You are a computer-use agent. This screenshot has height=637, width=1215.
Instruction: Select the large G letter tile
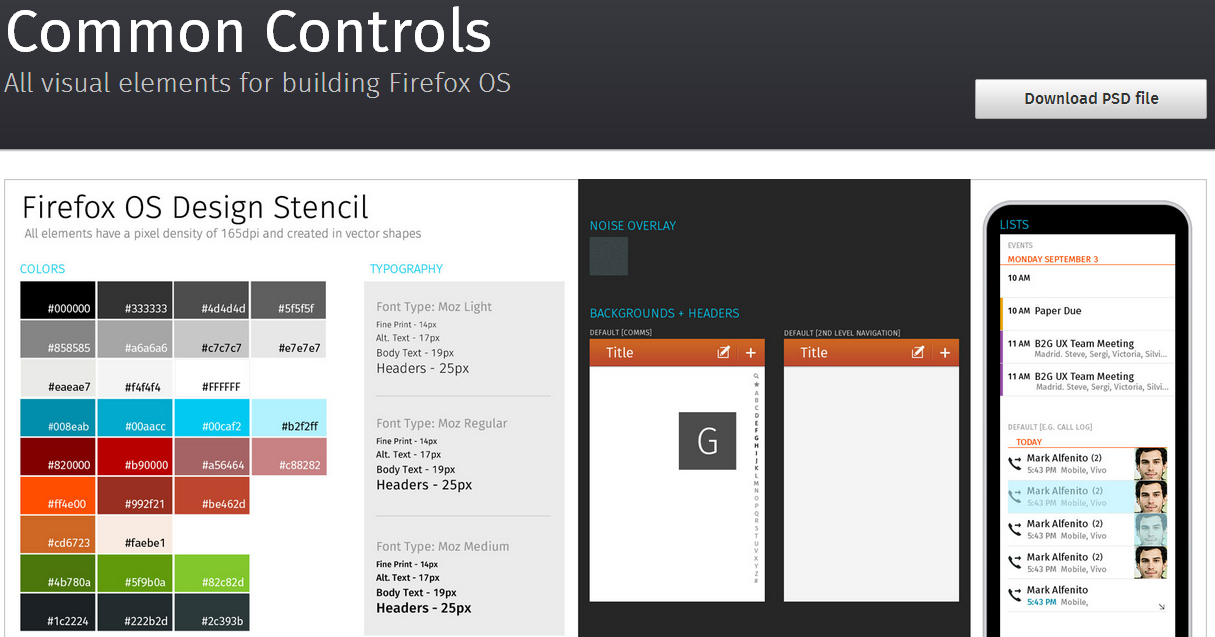[x=707, y=441]
